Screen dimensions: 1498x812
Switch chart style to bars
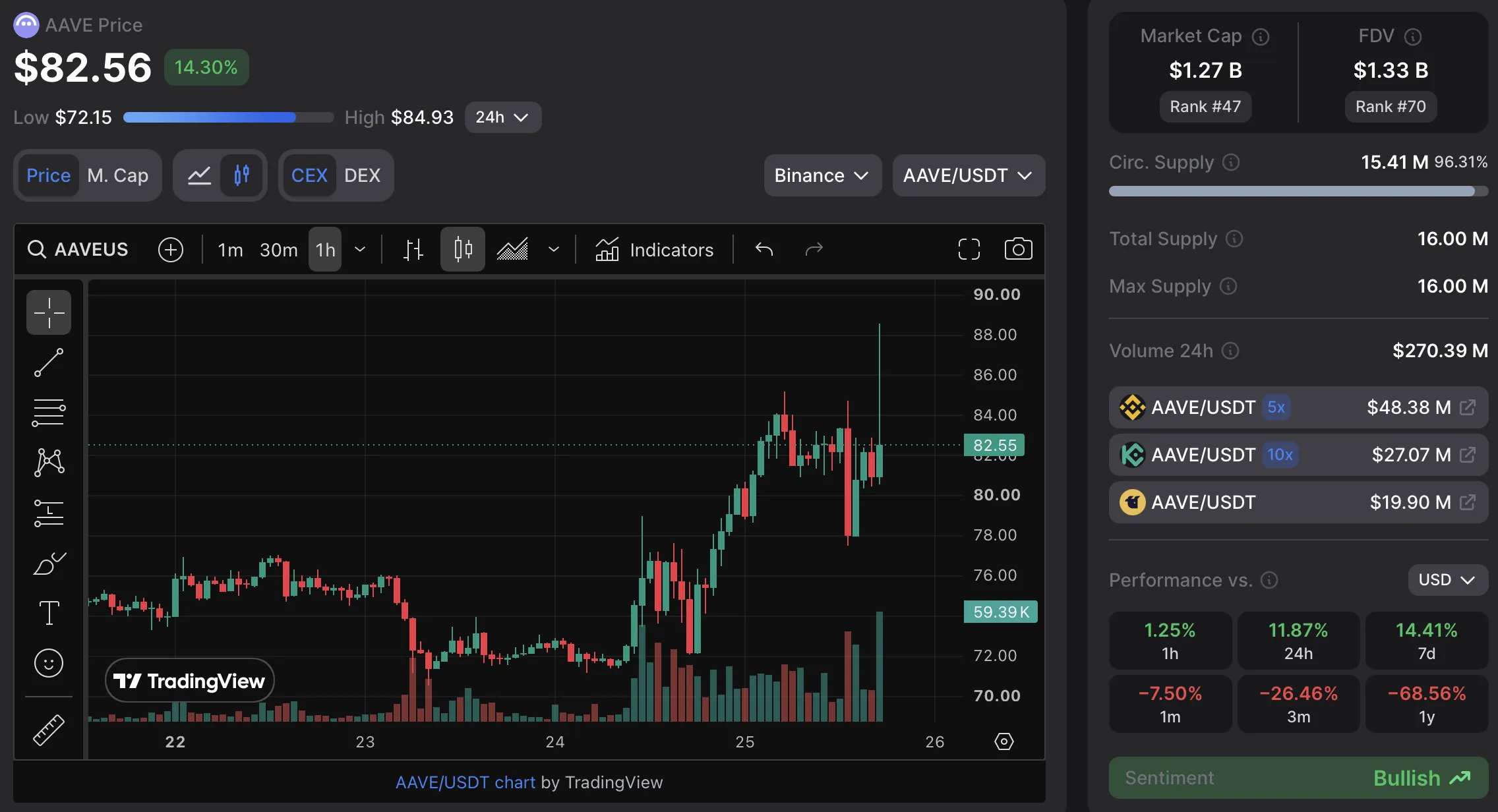point(413,250)
